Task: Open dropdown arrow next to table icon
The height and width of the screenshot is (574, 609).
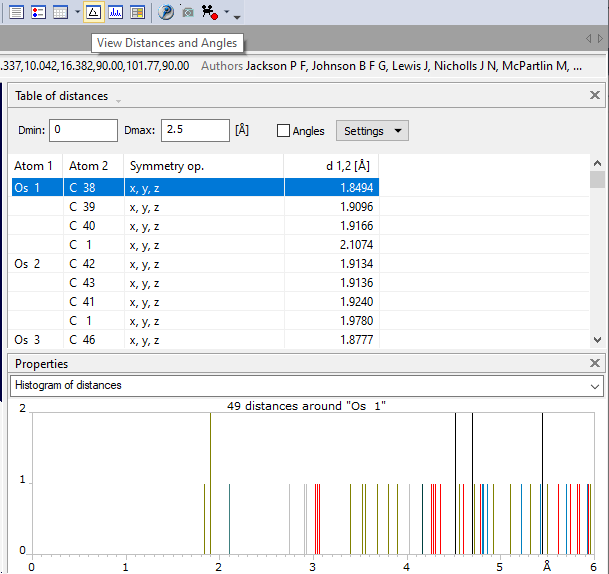Action: tap(77, 13)
